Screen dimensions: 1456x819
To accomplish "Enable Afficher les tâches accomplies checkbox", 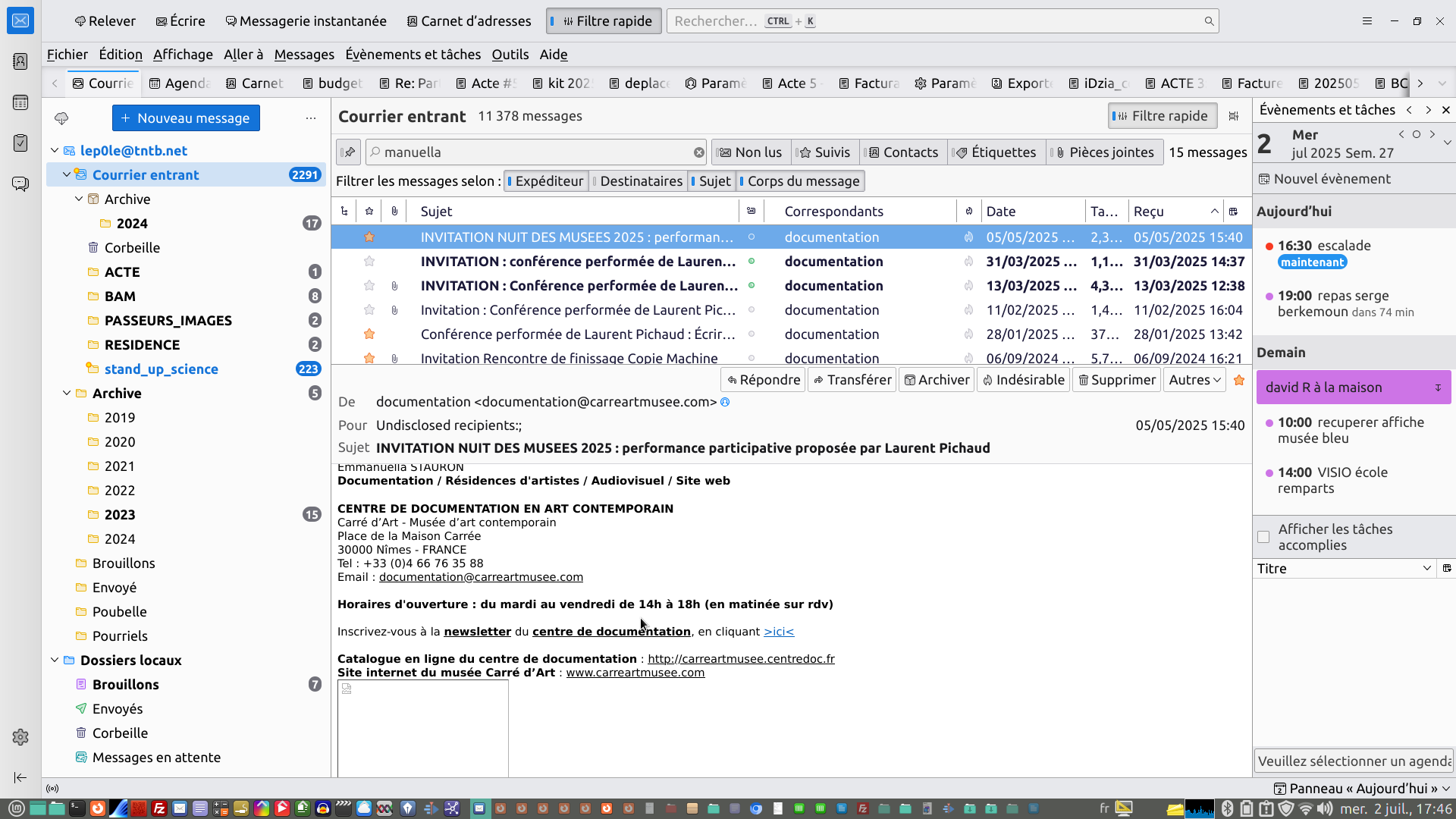I will click(x=1263, y=537).
